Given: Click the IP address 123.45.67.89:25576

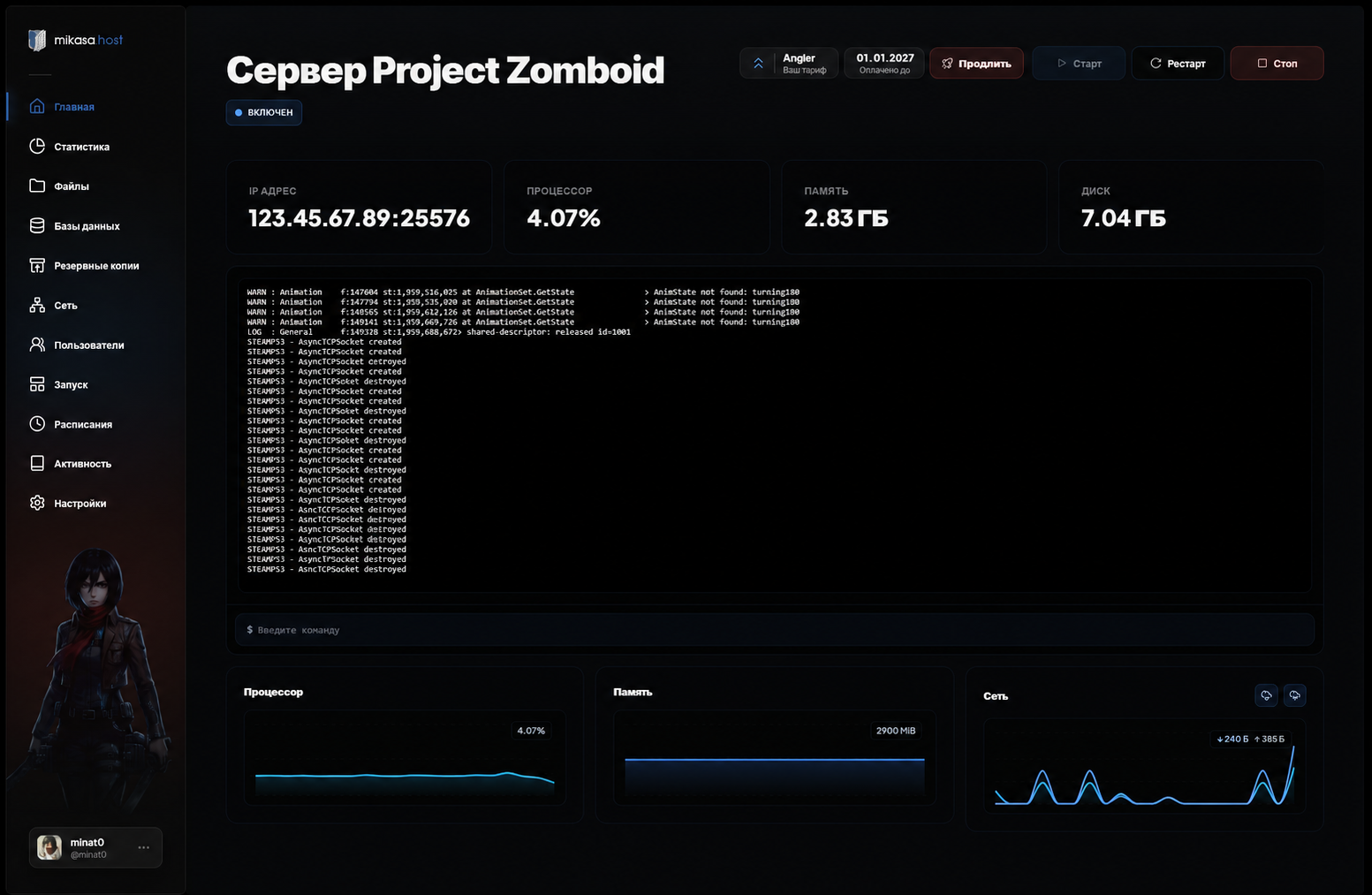Looking at the screenshot, I should pos(359,218).
